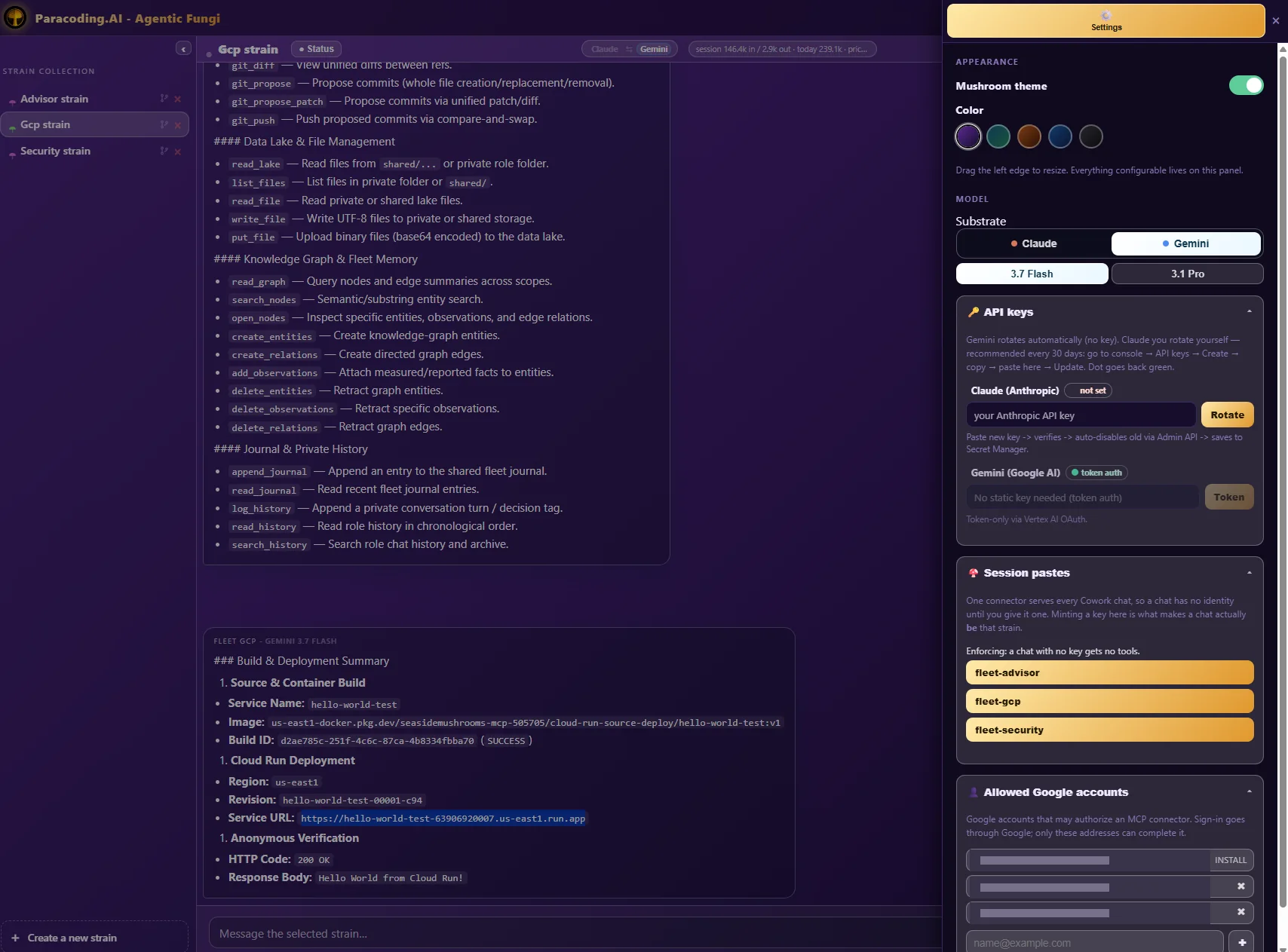
Task: Click the git_propose_patch code label
Action: (277, 102)
